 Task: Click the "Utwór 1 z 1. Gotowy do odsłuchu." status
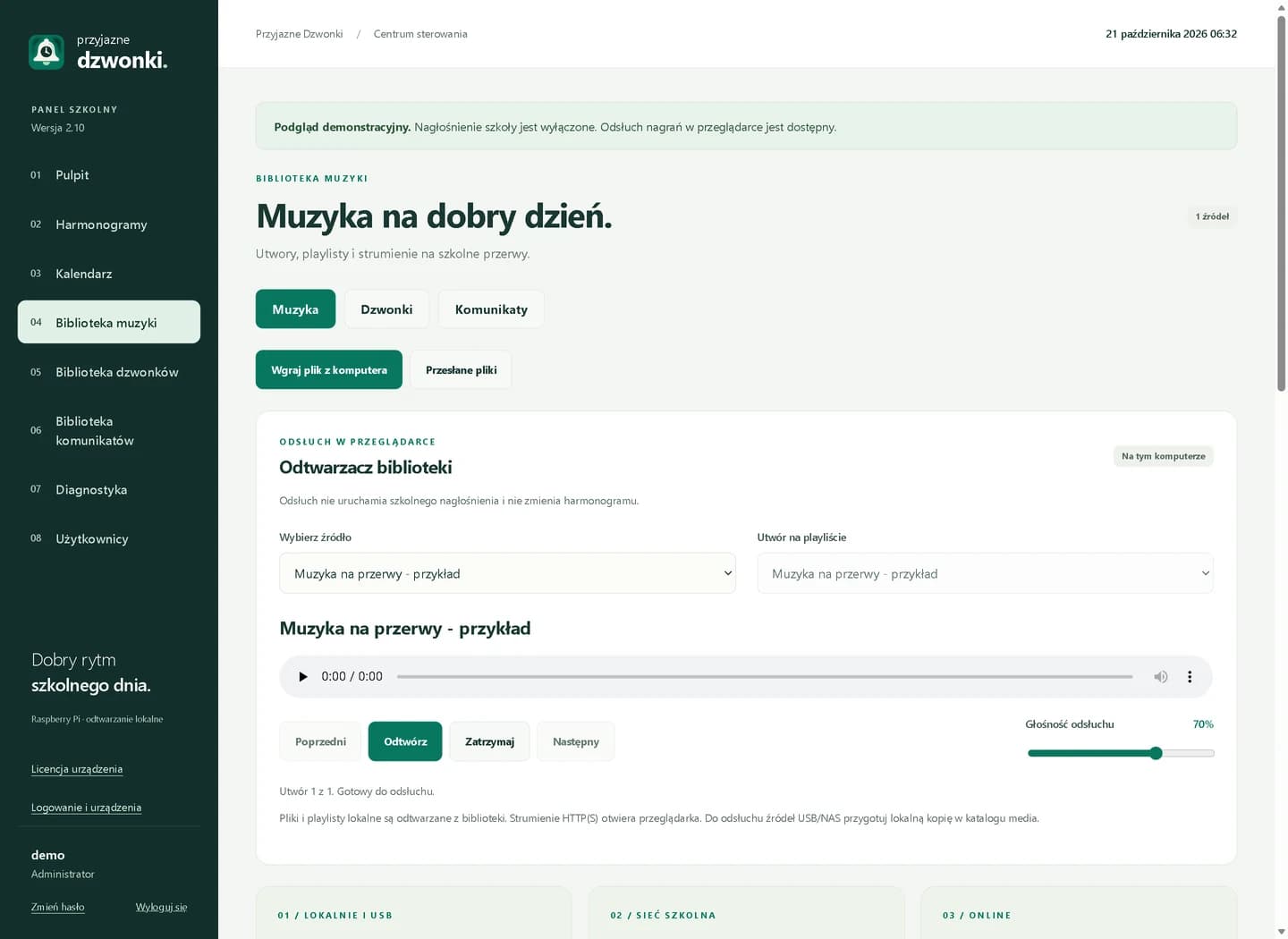(357, 791)
